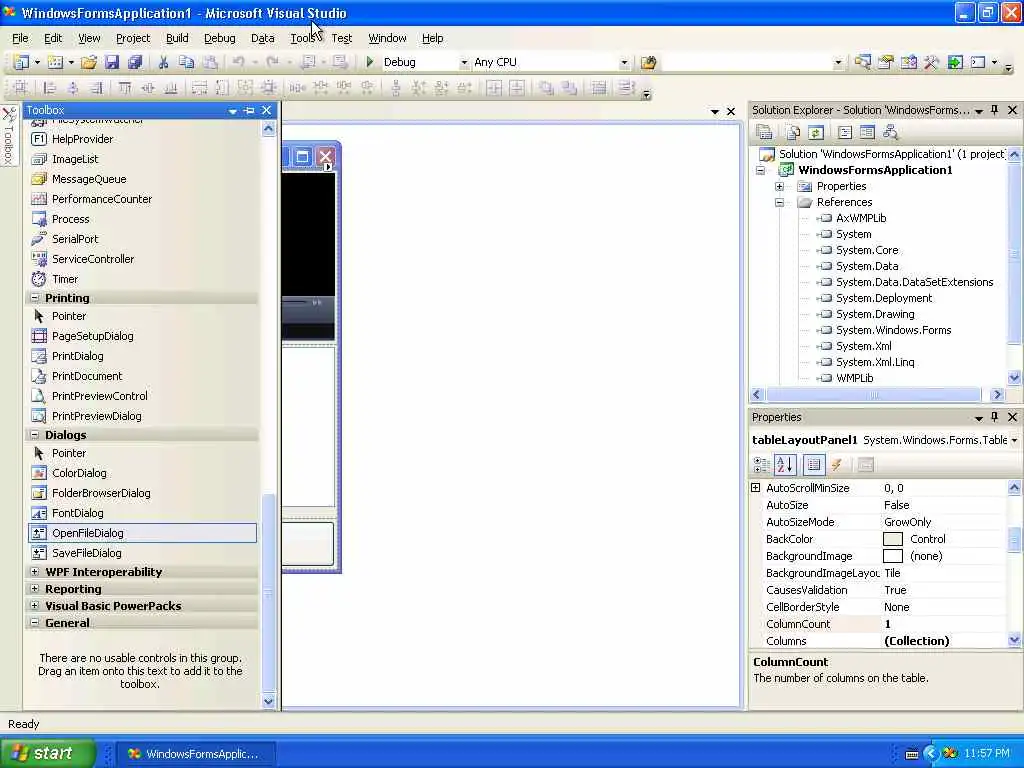This screenshot has height=768, width=1024.
Task: Open the Debug menu
Action: [219, 39]
